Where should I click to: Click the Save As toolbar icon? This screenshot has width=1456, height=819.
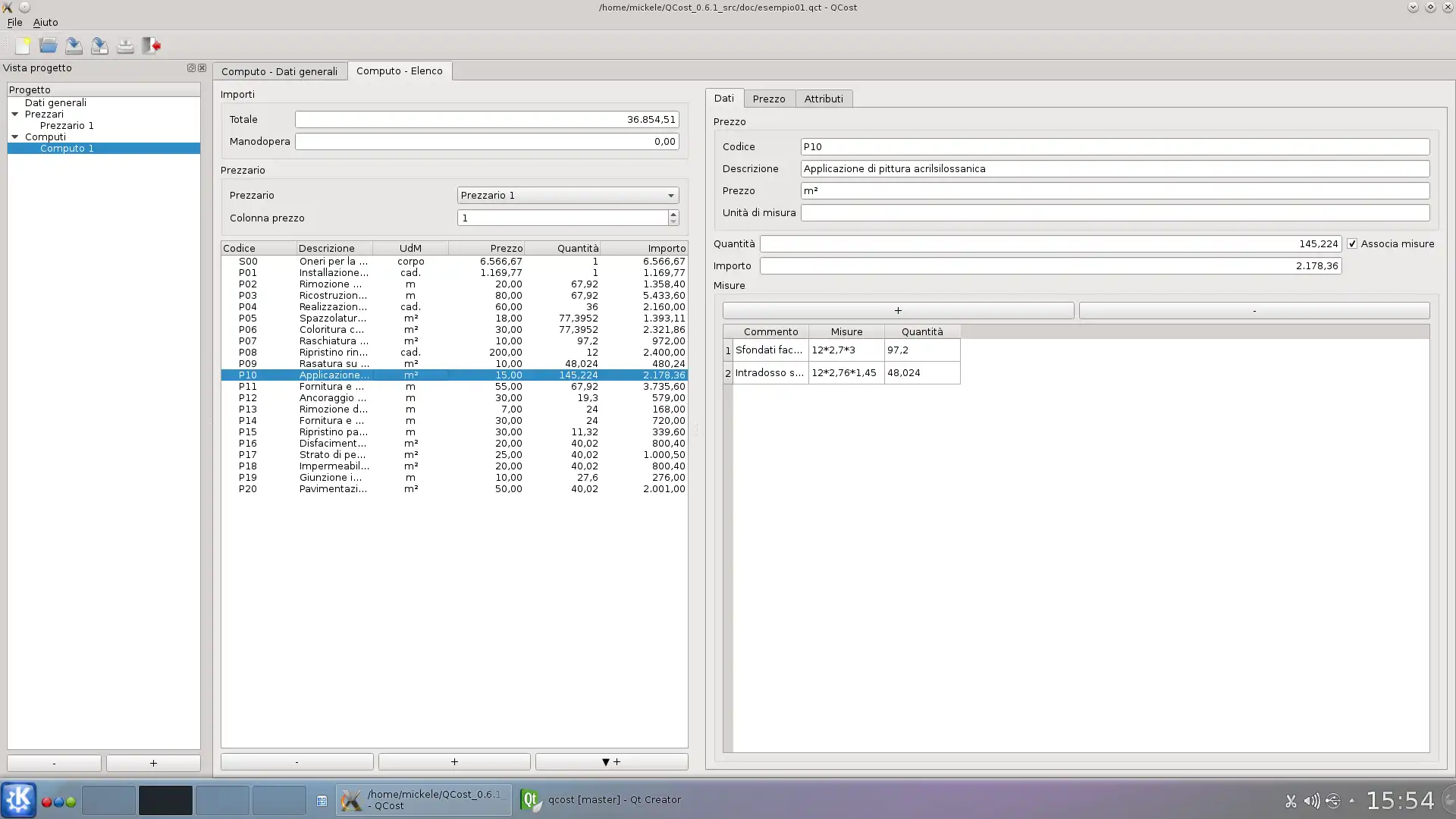[x=99, y=46]
